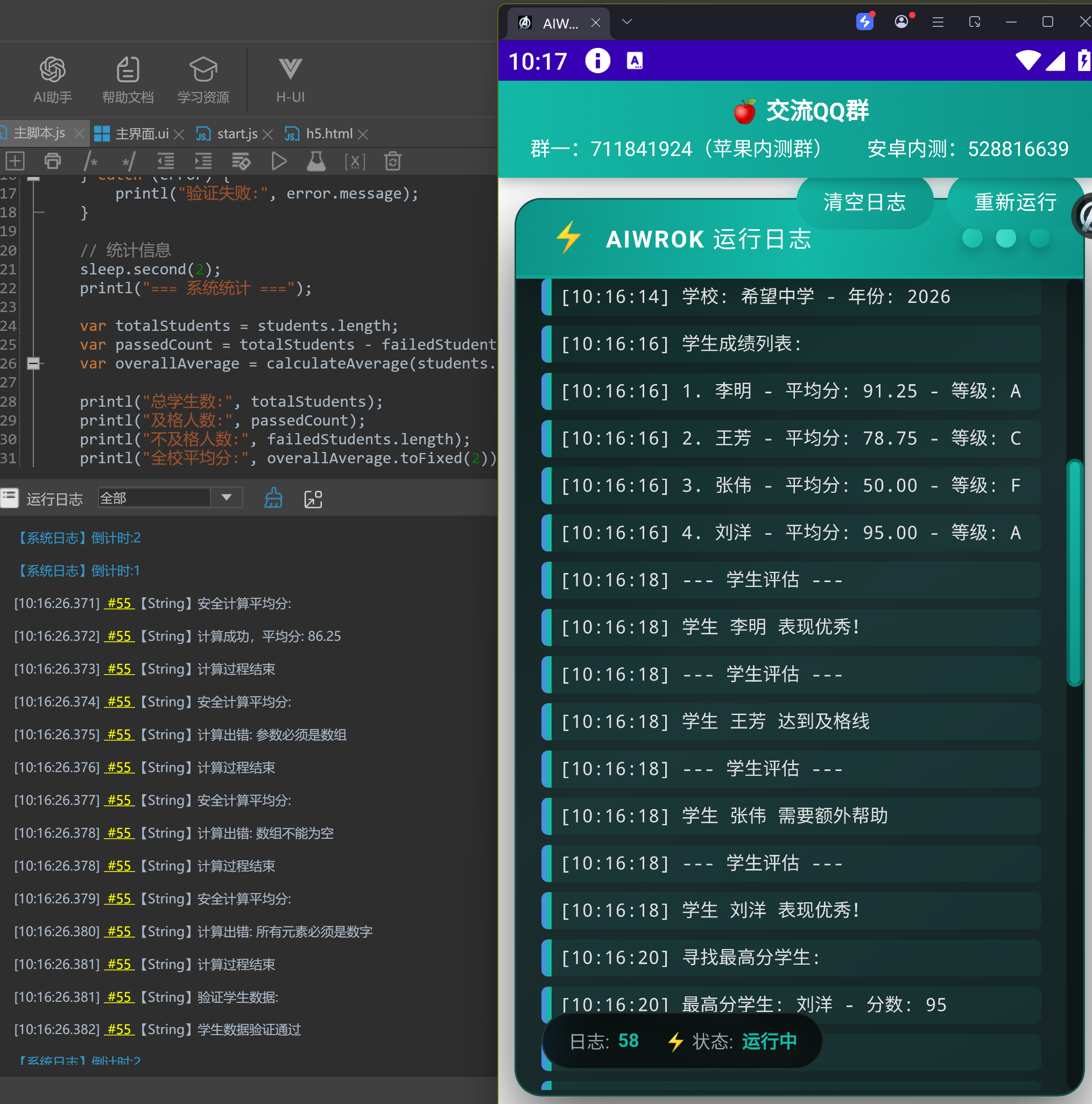Click #55 link at 10:16:26.382 entry
This screenshot has height=1104, width=1092.
pos(119,1030)
